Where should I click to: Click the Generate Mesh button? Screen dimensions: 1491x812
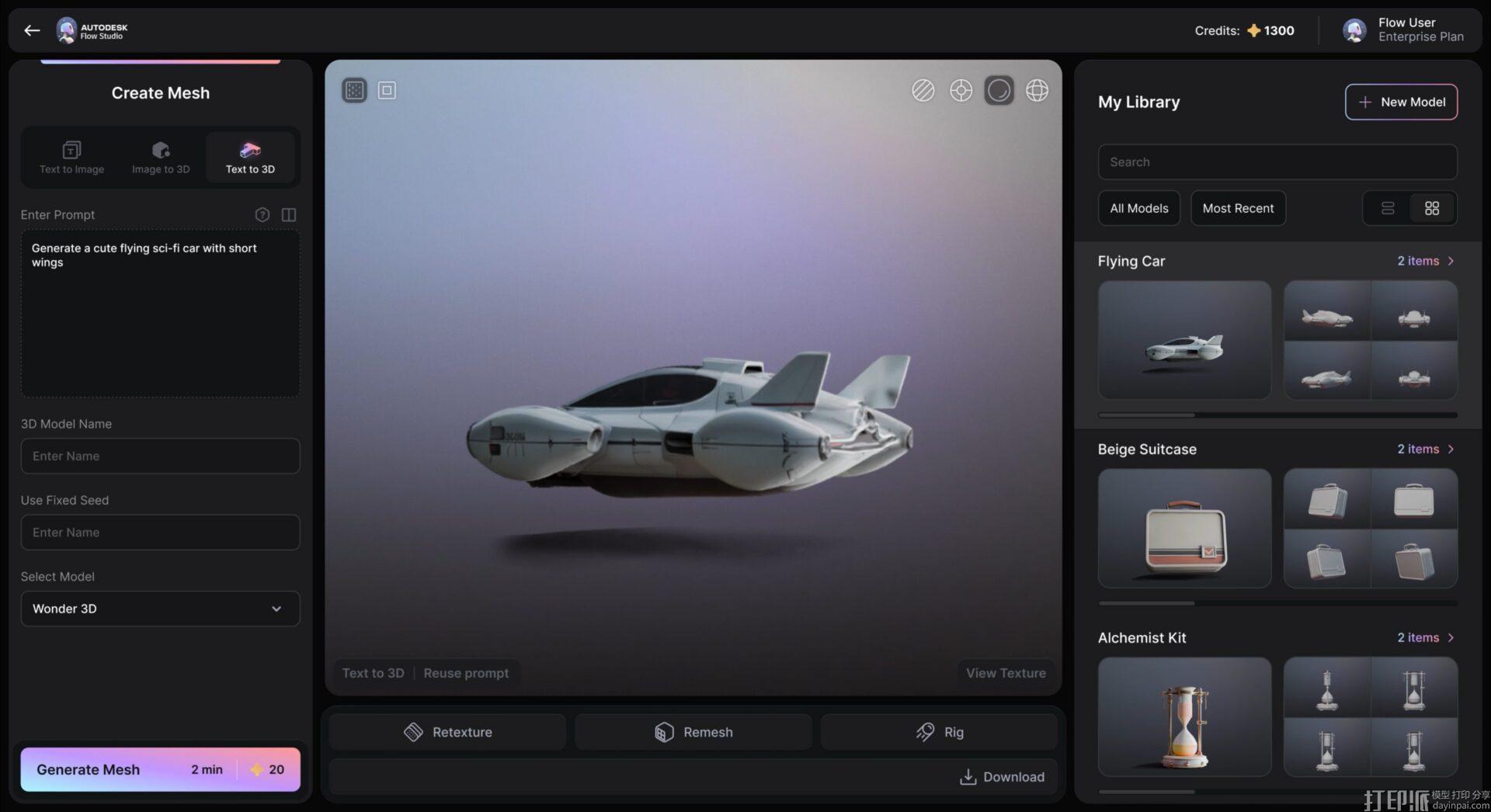(160, 769)
